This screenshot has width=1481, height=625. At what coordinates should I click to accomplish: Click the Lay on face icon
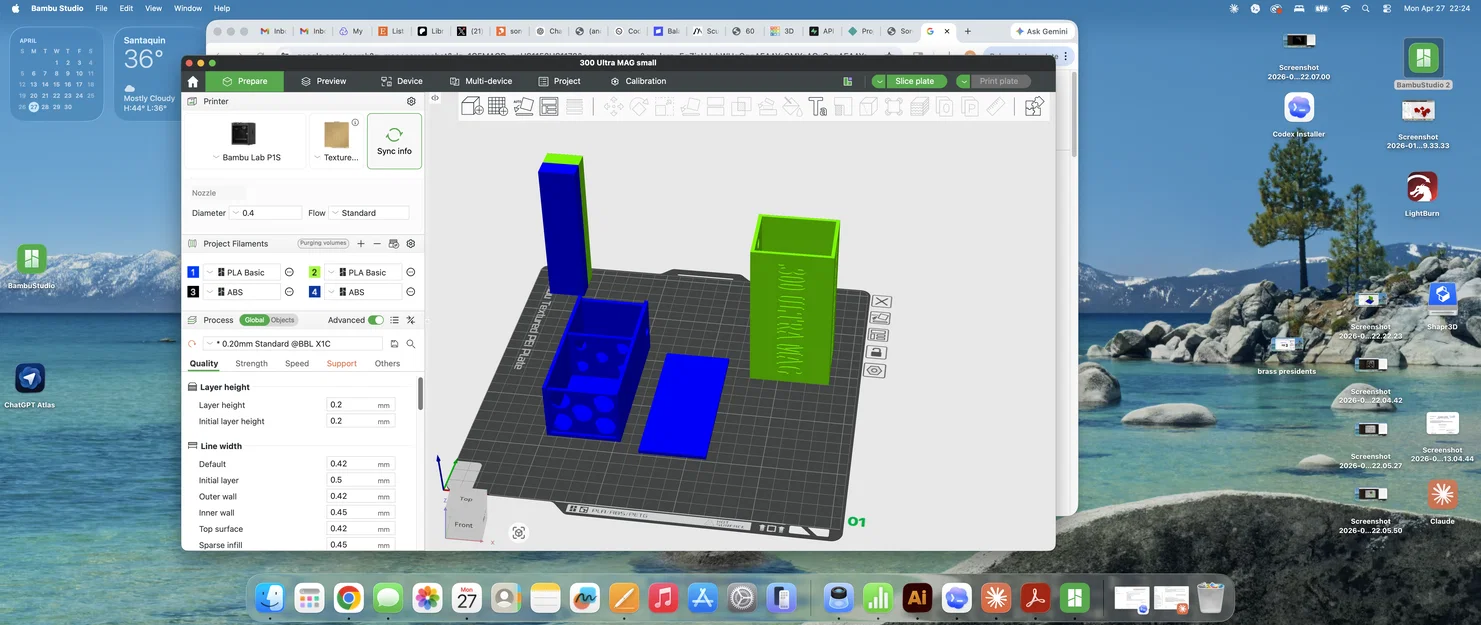click(690, 106)
